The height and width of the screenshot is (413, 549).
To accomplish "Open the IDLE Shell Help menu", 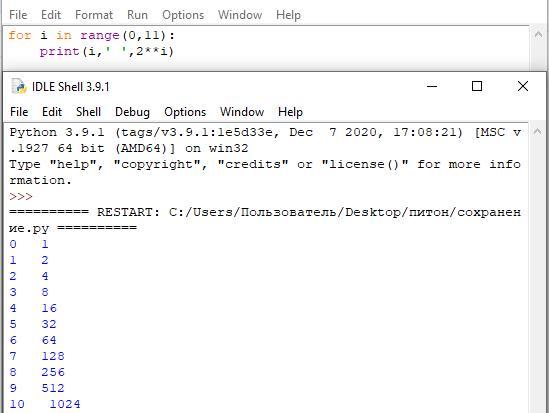I will click(291, 112).
